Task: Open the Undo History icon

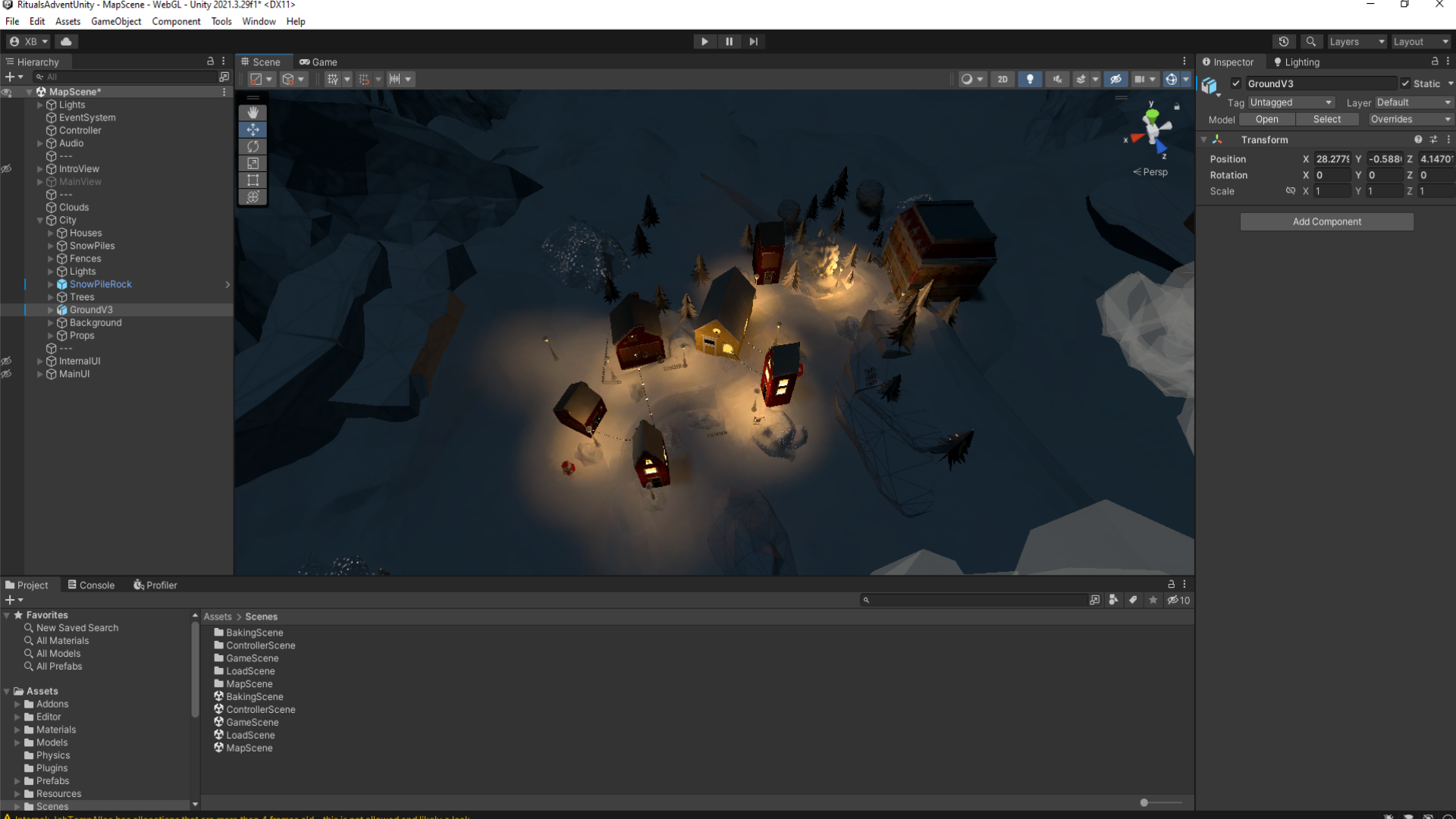Action: [x=1283, y=42]
